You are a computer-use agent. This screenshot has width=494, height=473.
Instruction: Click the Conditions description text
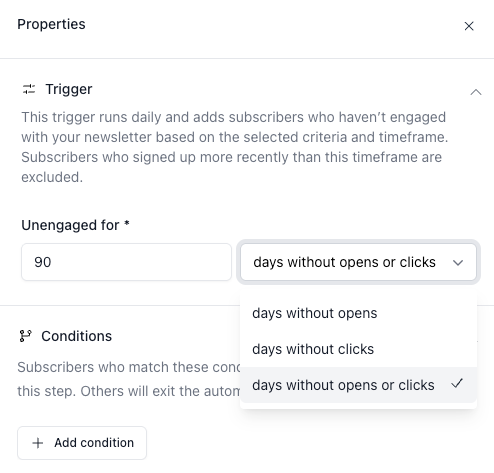click(129, 379)
